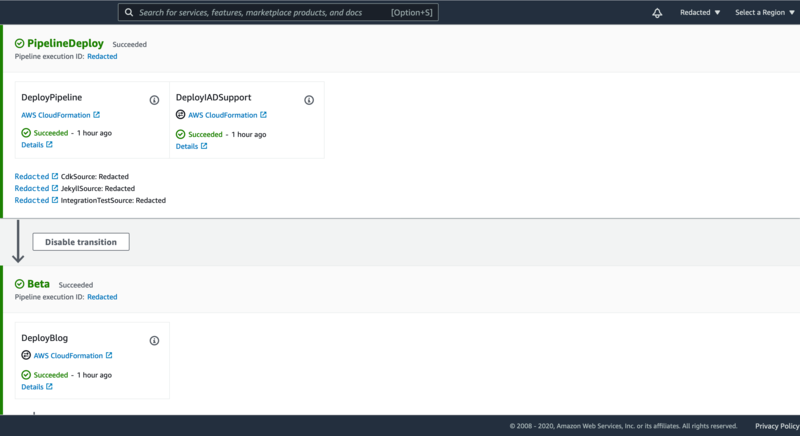Click external icon beside CdkSource link
Screen dimensions: 800x436
point(55,176)
